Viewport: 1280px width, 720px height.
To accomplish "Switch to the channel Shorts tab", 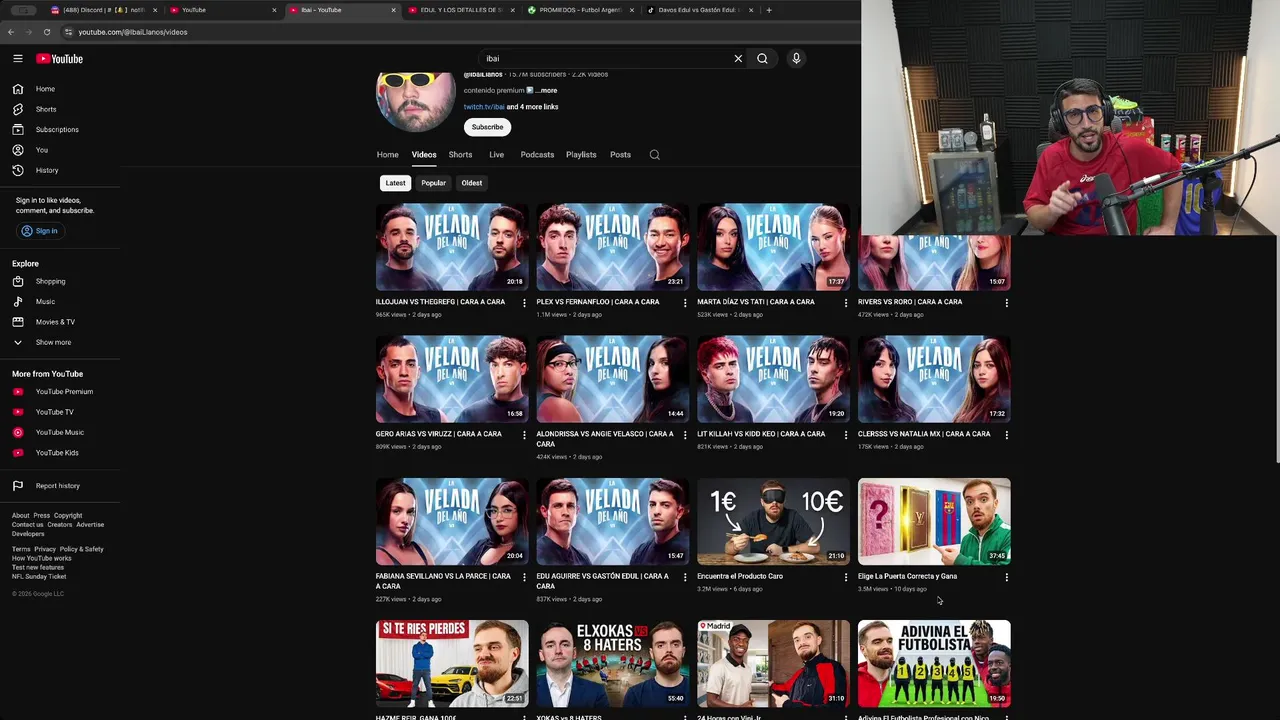I will click(460, 155).
